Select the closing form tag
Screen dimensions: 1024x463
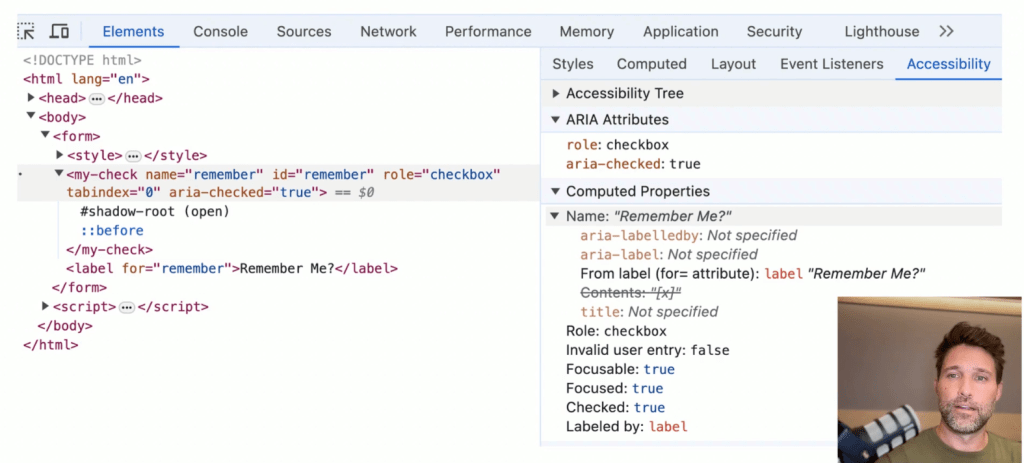coord(79,287)
